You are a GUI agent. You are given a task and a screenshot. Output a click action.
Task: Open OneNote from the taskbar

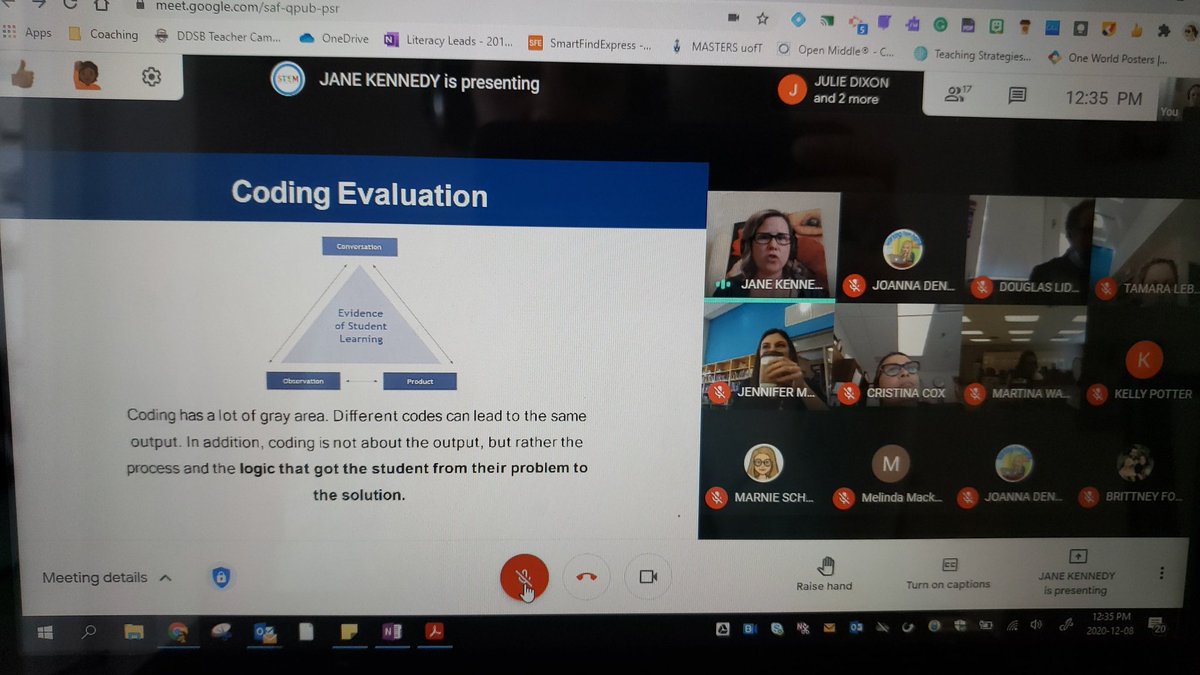390,632
